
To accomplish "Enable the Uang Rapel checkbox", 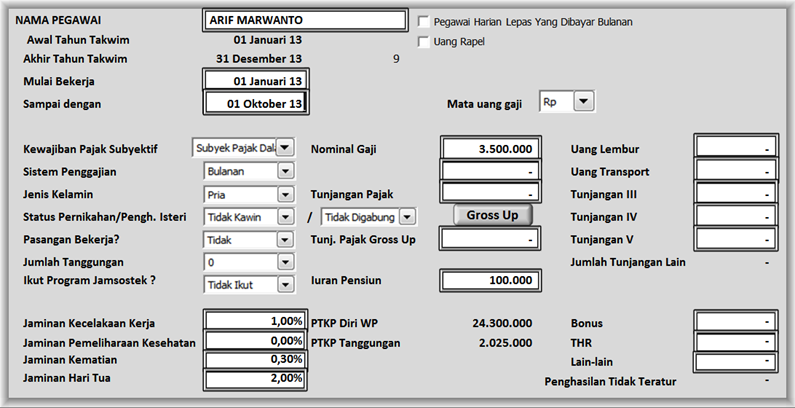I will click(x=423, y=42).
